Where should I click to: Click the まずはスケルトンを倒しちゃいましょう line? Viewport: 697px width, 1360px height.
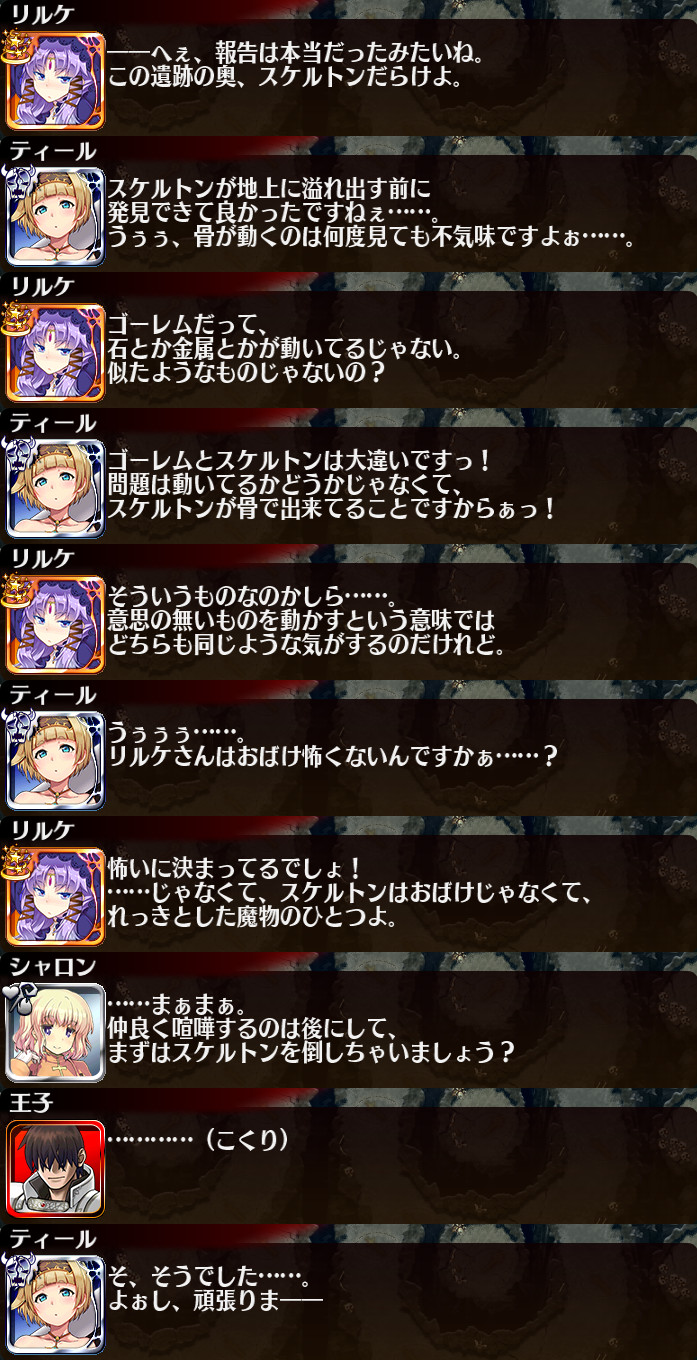(311, 1053)
